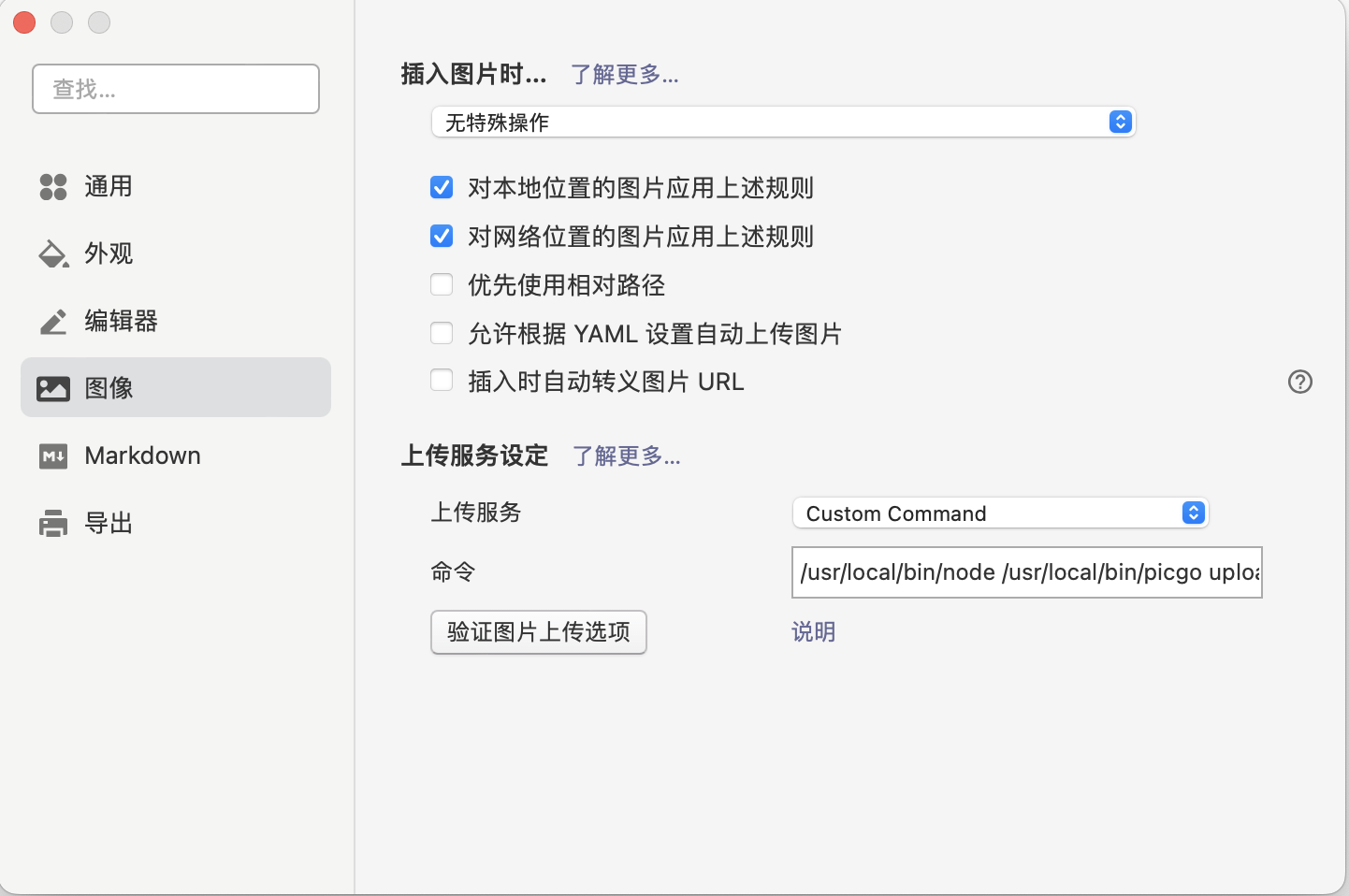Open 了解更多 link beside 插入图片时
Viewport: 1349px width, 896px height.
[x=625, y=75]
